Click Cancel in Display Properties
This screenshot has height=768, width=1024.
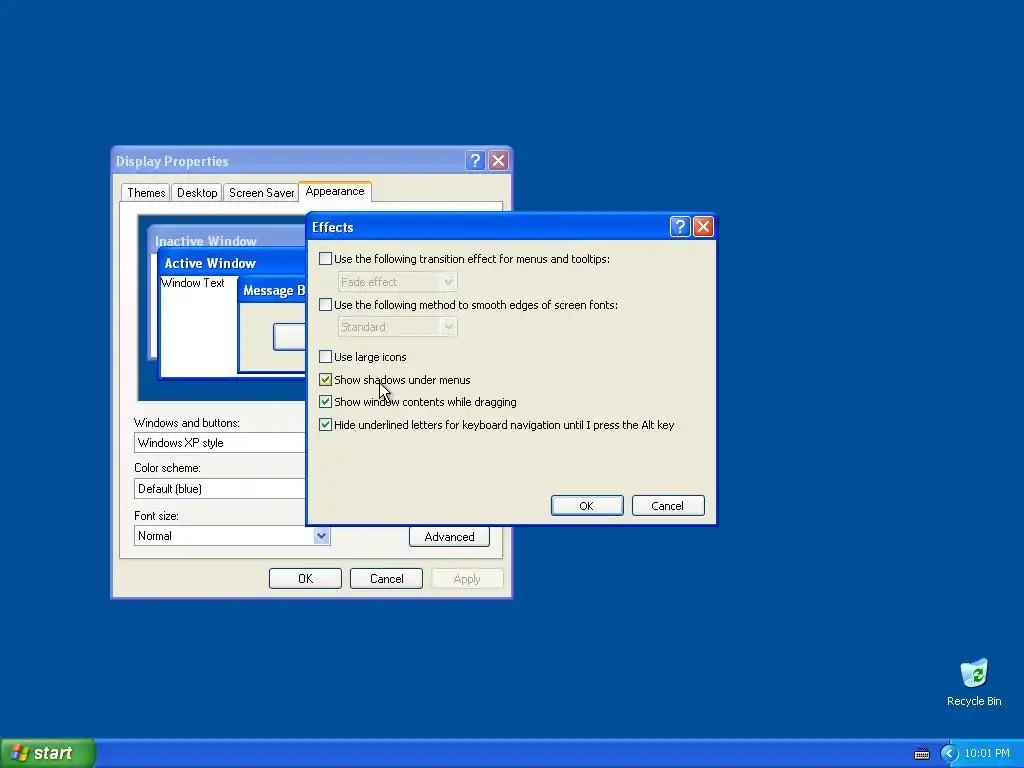pyautogui.click(x=386, y=579)
